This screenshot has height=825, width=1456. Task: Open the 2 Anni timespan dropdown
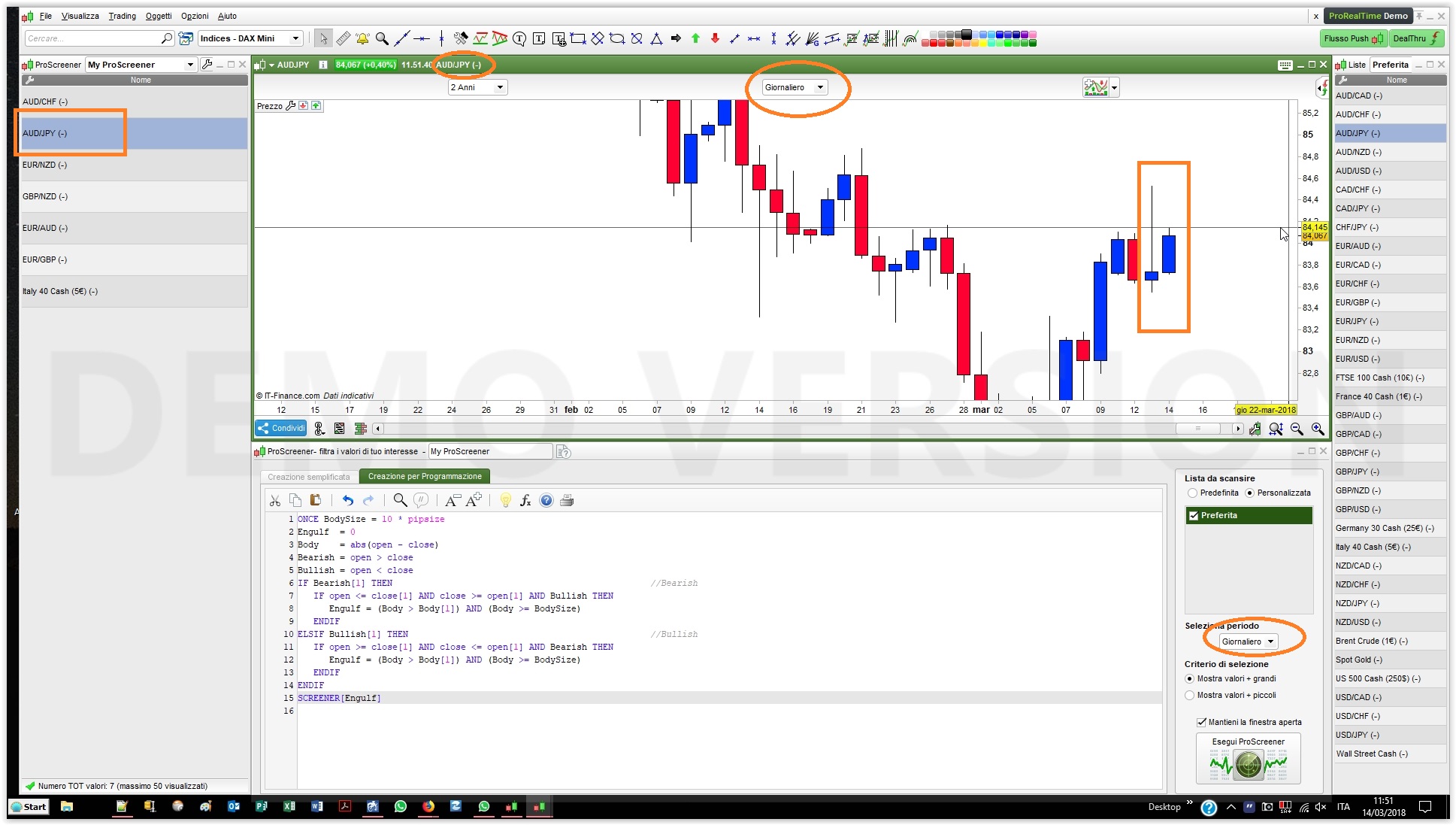(477, 87)
